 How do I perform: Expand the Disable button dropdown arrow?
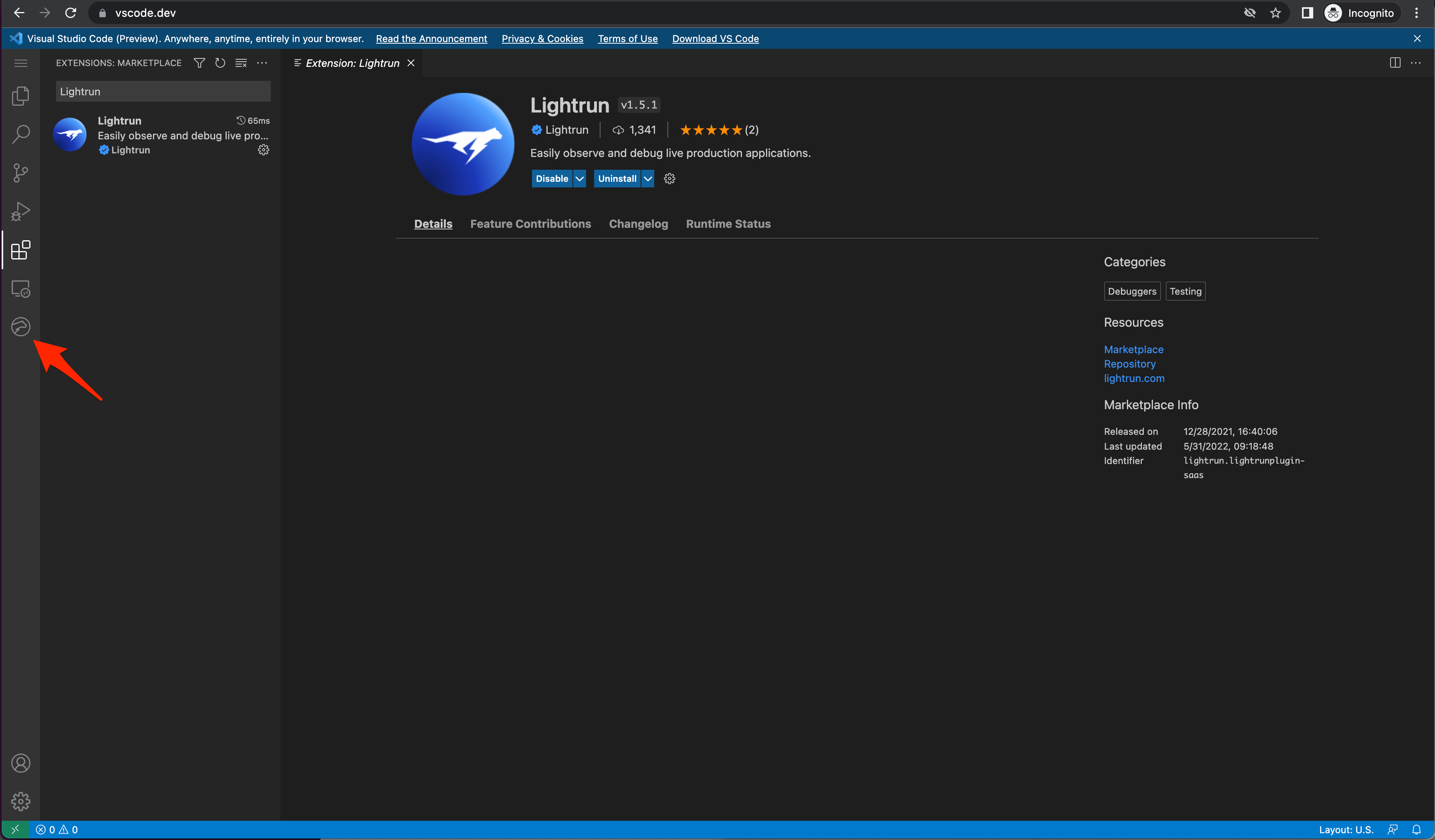tap(579, 179)
